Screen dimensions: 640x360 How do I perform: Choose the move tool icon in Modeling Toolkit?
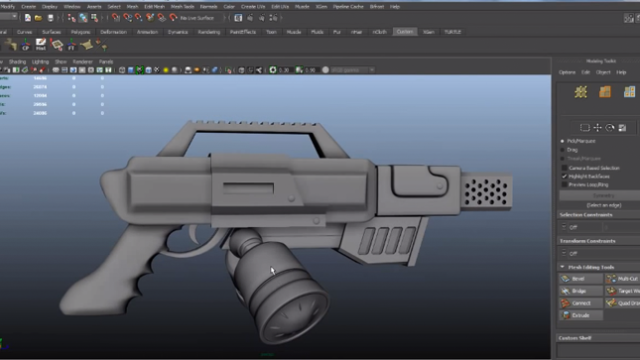[x=597, y=128]
